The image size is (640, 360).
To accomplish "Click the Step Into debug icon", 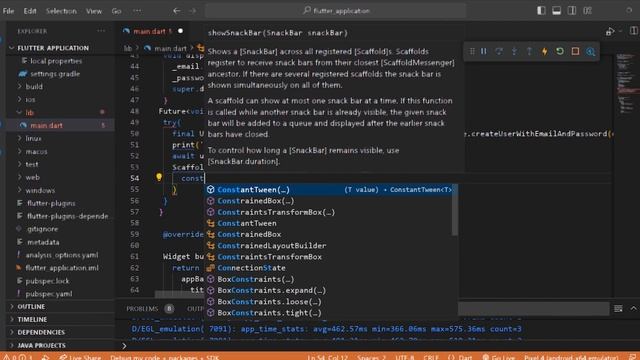I will (x=514, y=51).
